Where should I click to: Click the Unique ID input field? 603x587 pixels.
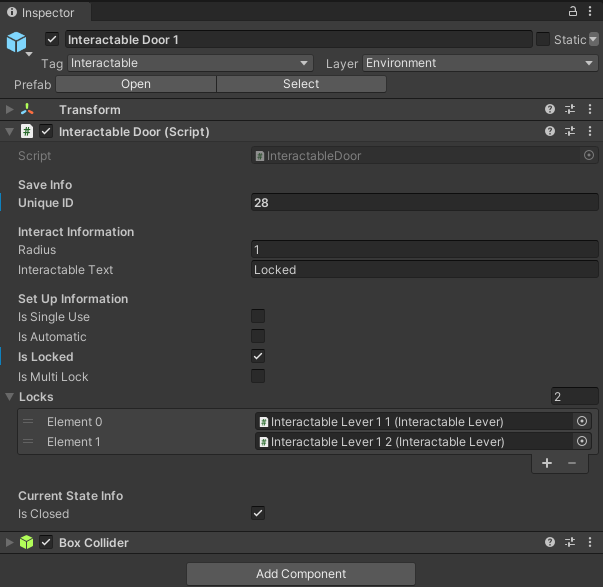pos(425,203)
